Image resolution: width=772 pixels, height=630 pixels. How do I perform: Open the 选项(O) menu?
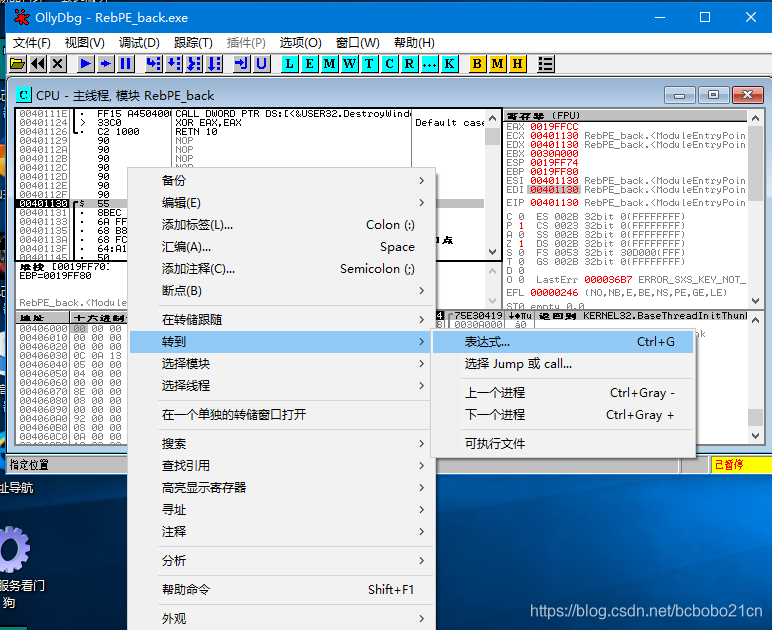300,43
